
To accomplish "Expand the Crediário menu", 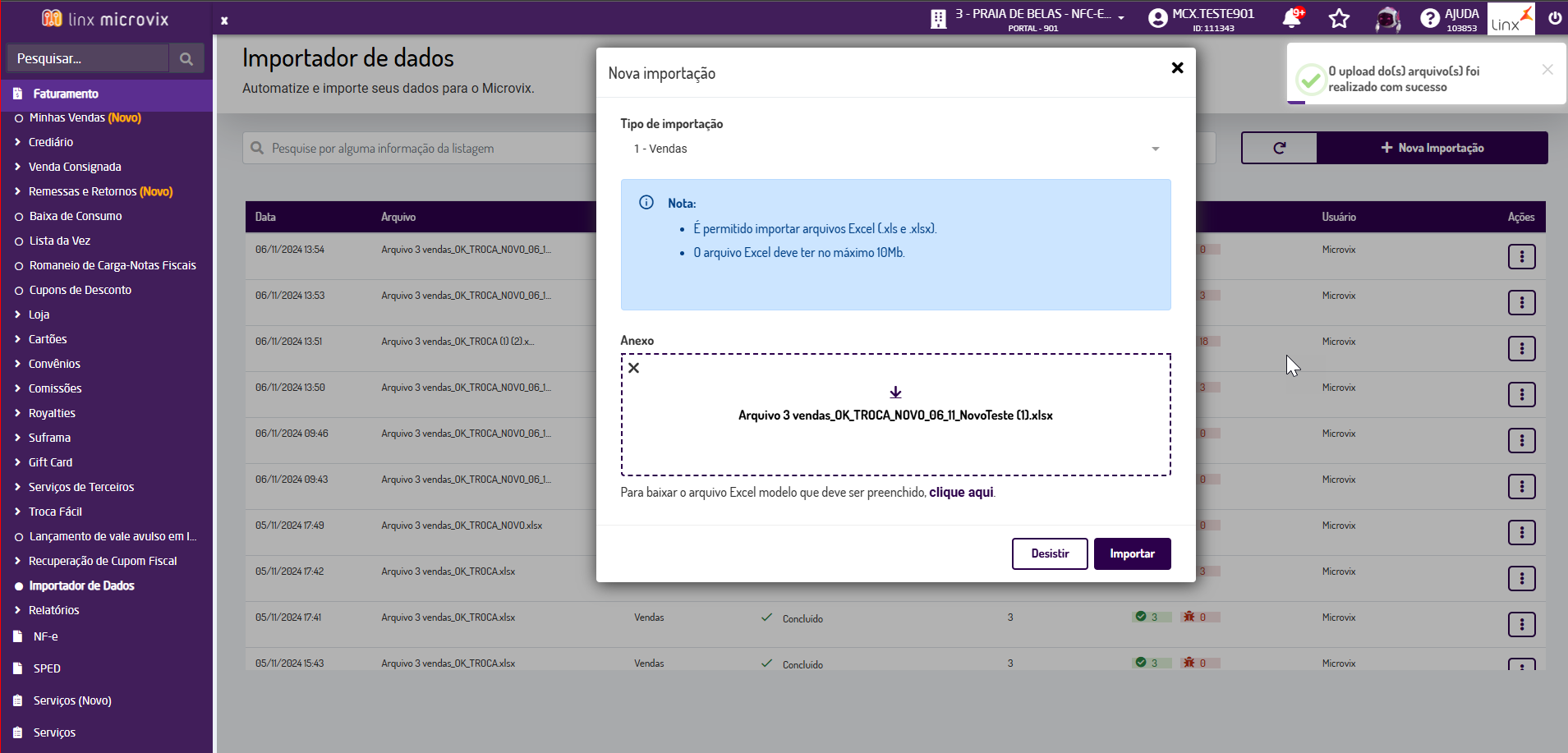I will pyautogui.click(x=51, y=142).
